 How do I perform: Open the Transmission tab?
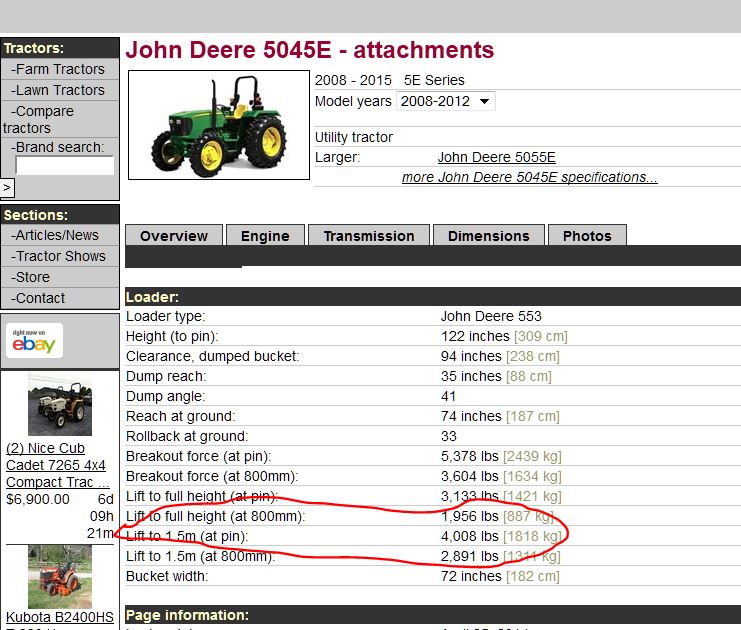[368, 236]
